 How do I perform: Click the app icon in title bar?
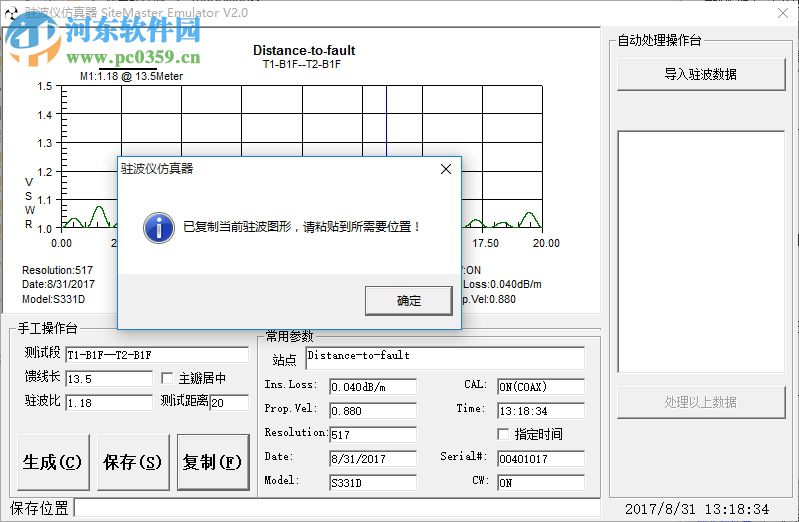(11, 13)
